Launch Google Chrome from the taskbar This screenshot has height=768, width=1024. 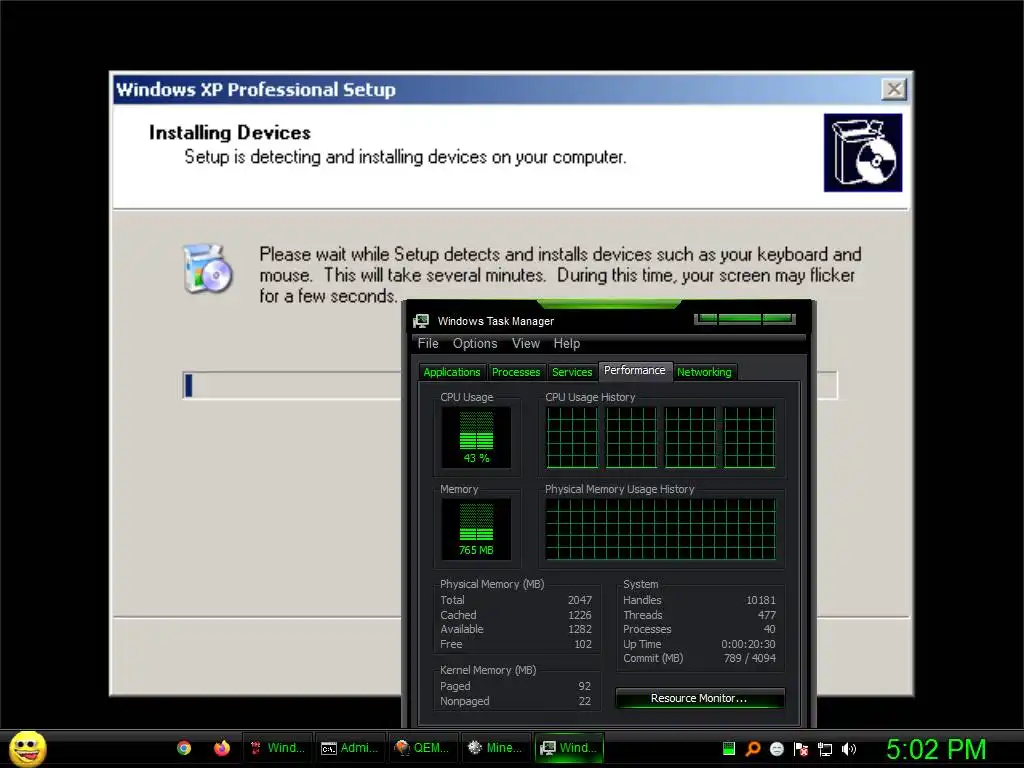(184, 748)
